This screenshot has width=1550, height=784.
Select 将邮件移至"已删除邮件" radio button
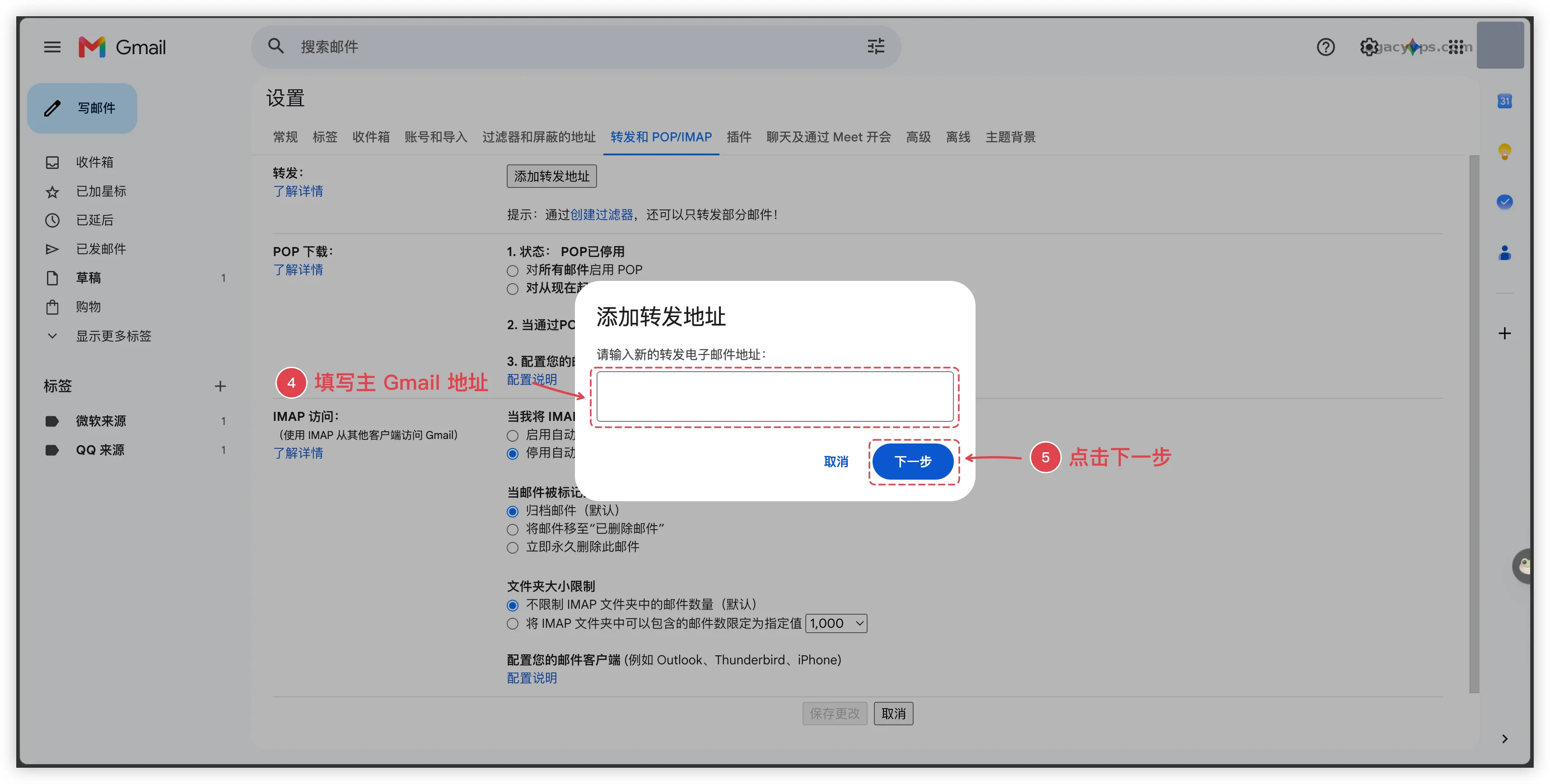[x=512, y=529]
